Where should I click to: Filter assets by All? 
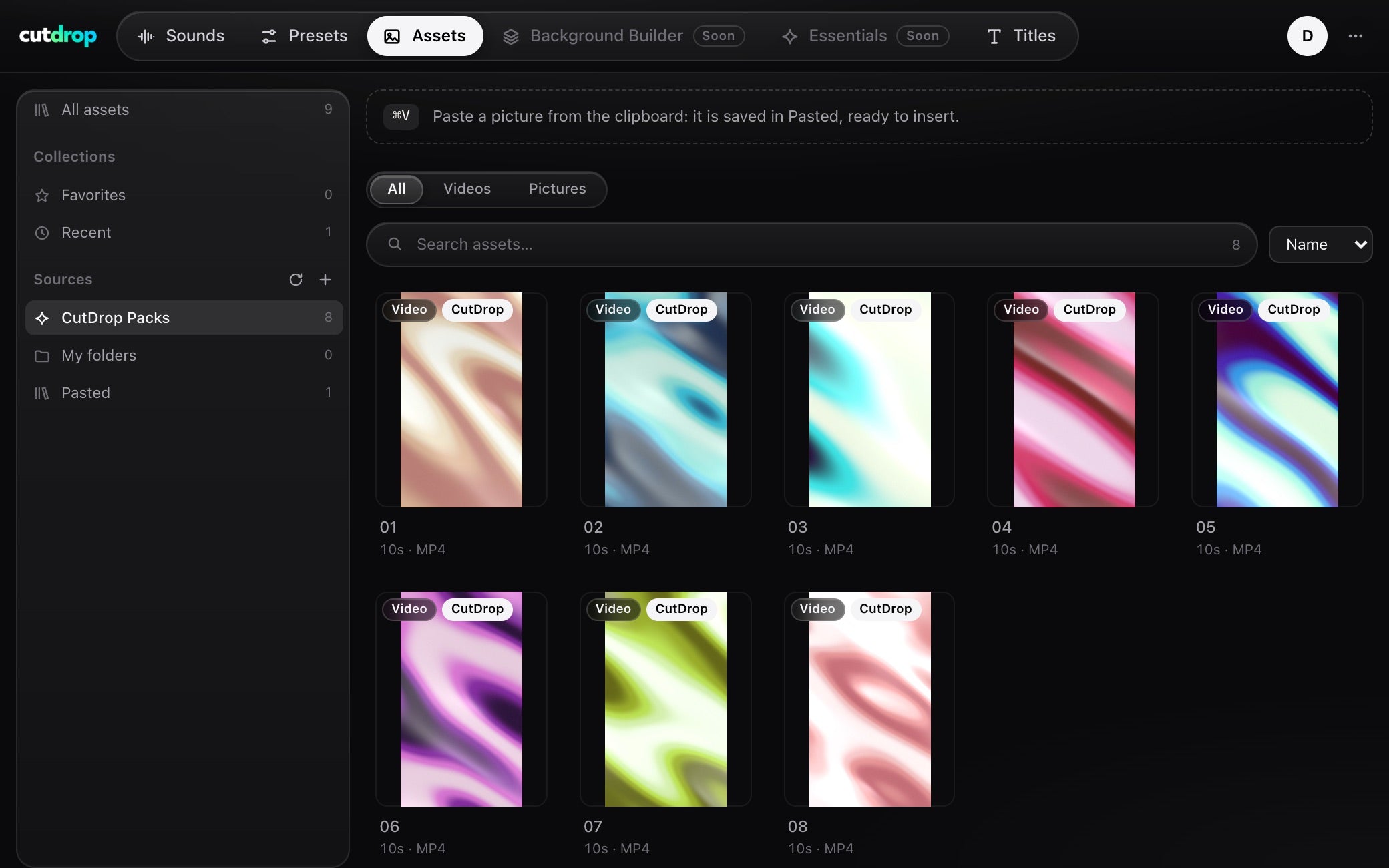pyautogui.click(x=397, y=189)
